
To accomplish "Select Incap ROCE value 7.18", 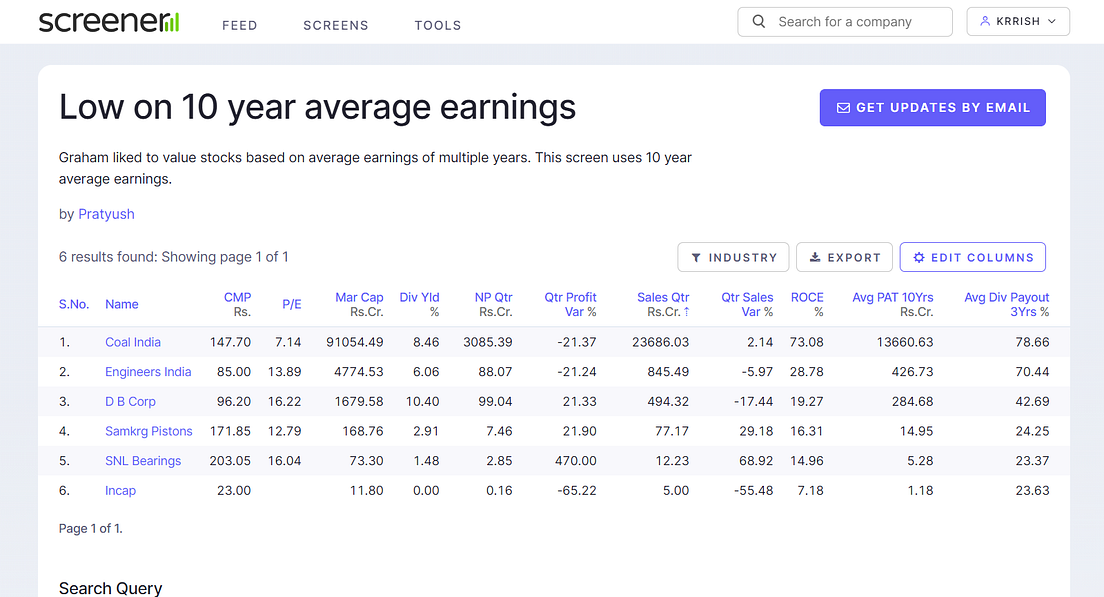I will click(810, 490).
